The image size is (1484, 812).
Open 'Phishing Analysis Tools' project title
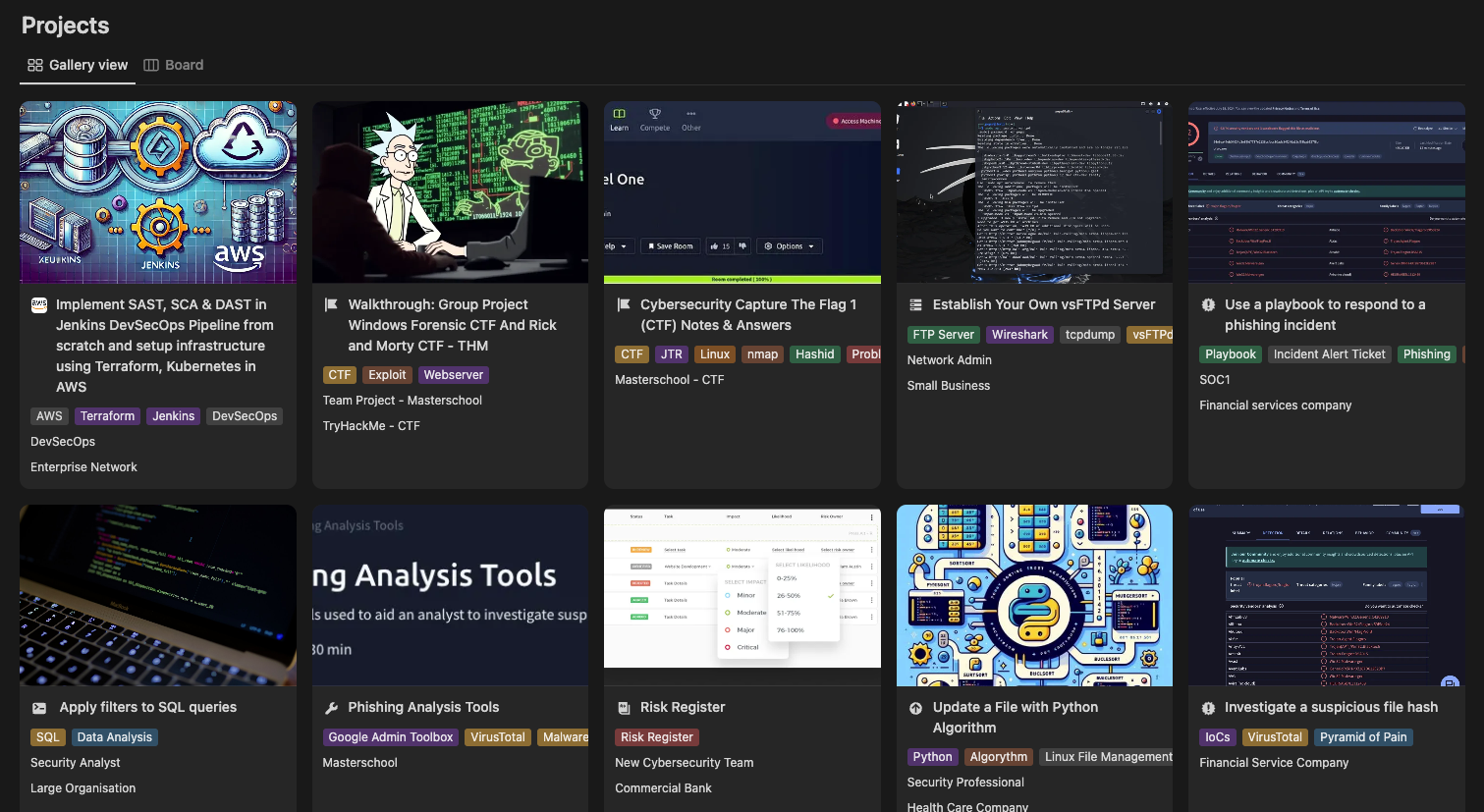(x=423, y=707)
